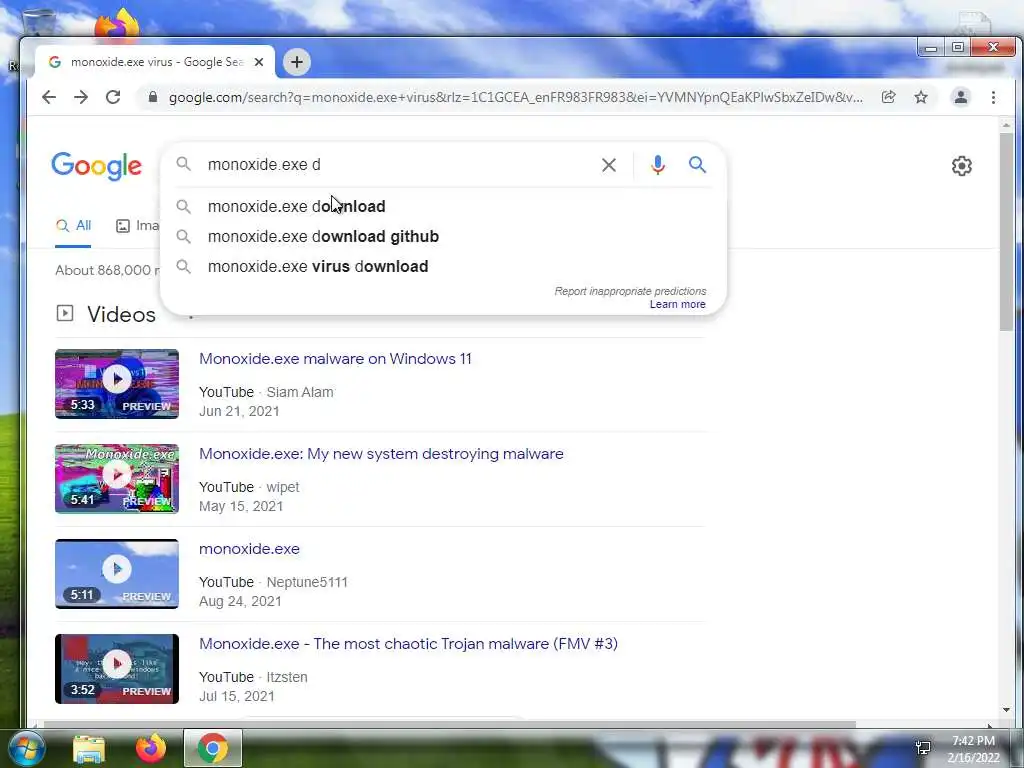Open the monoxide.exe video by Neptune5111

tap(249, 549)
